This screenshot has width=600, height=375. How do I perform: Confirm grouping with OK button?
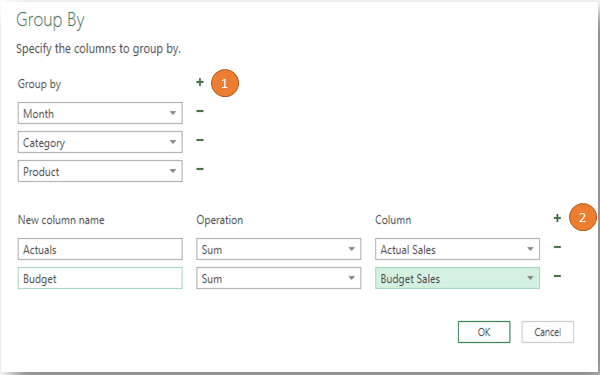click(x=484, y=332)
